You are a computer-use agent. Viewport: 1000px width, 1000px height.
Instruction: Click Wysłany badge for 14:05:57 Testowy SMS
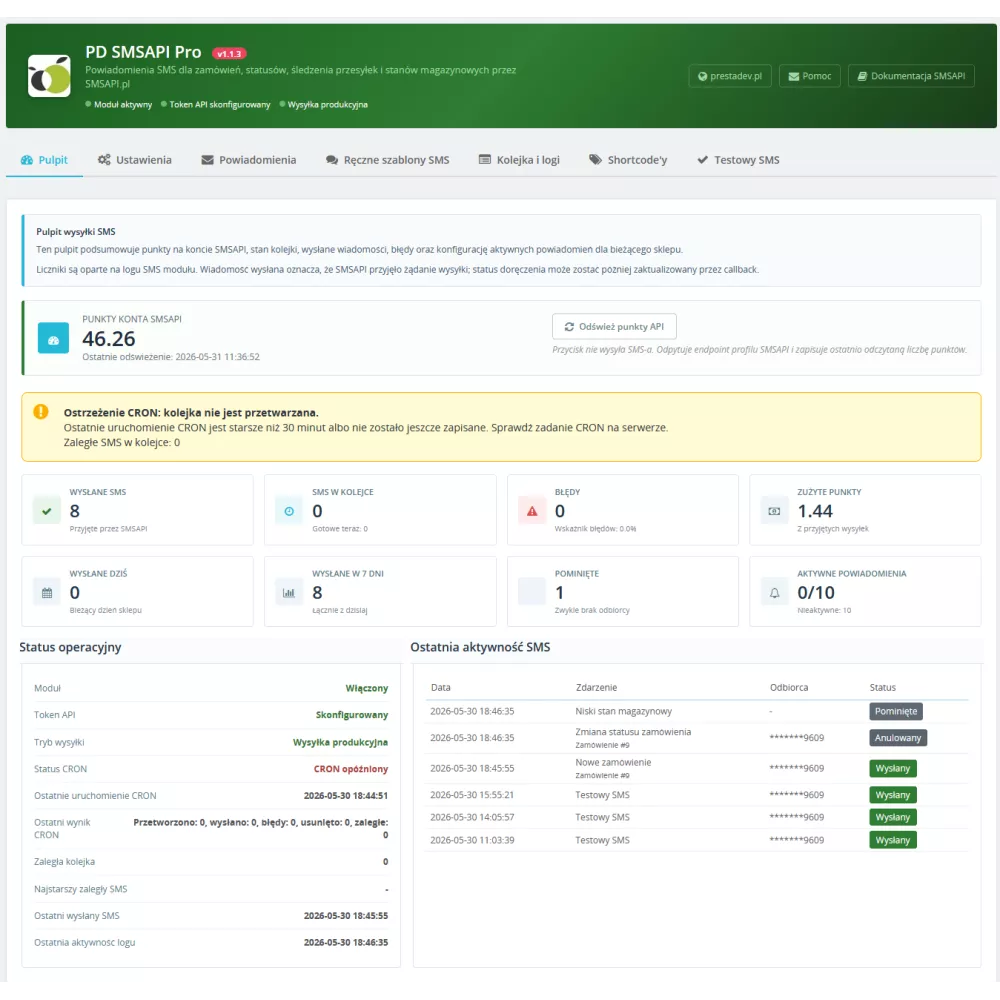coord(893,818)
